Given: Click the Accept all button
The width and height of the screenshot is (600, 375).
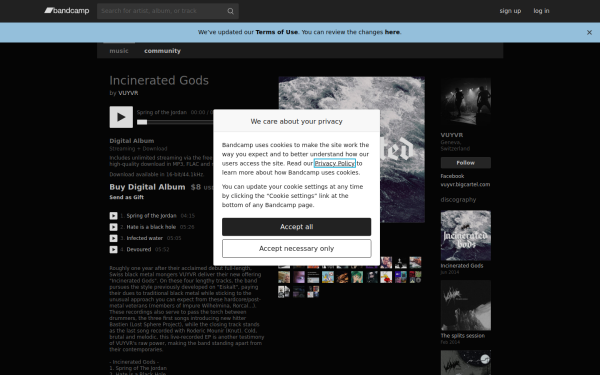Looking at the screenshot, I should 297,227.
